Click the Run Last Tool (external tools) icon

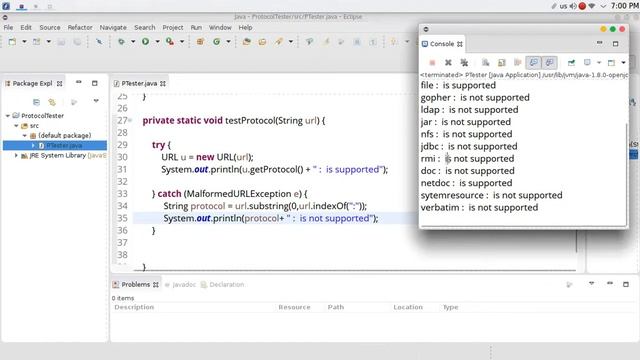170,42
